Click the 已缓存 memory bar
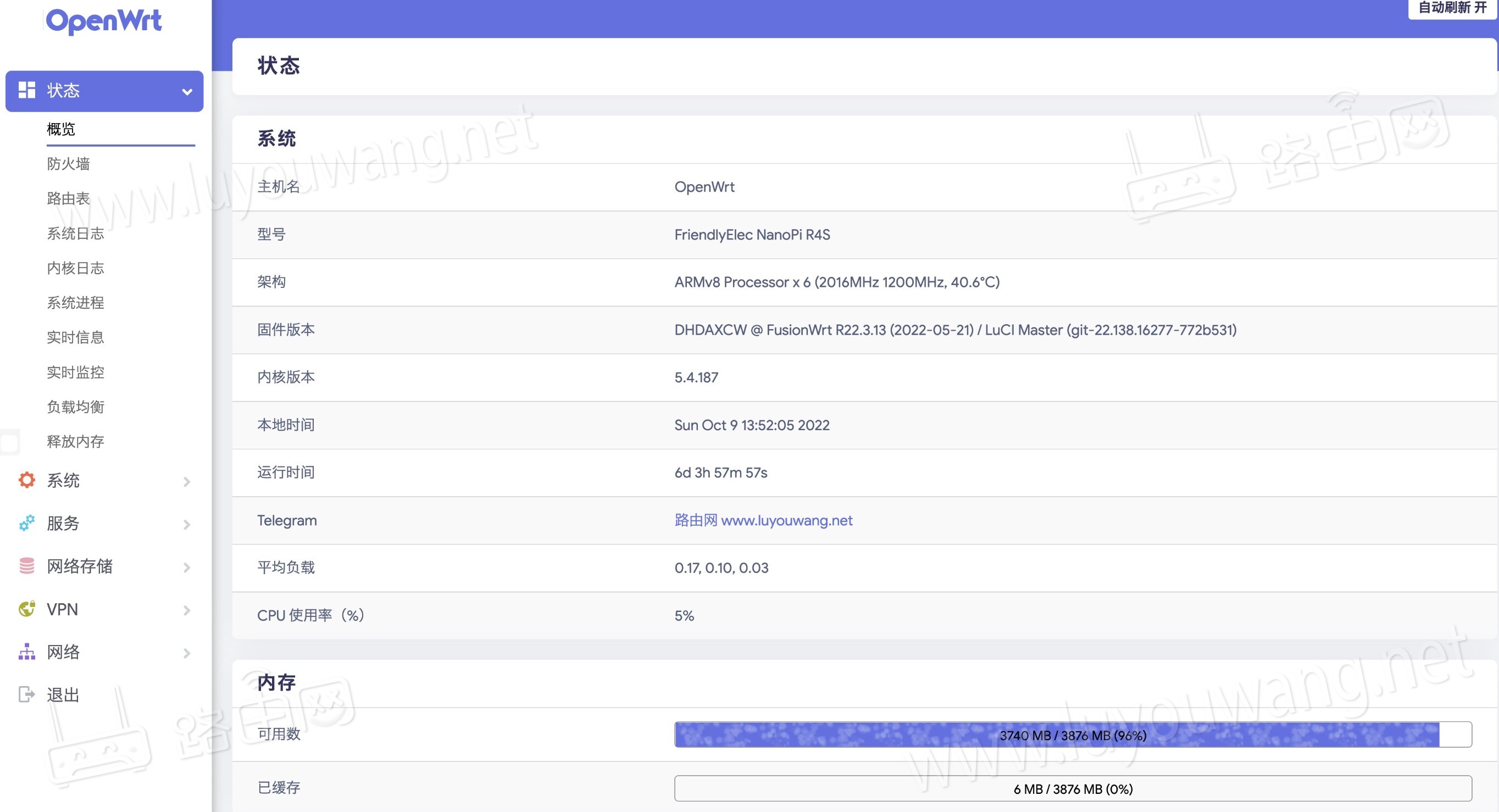Screen dimensions: 1499x812 coord(1073,788)
